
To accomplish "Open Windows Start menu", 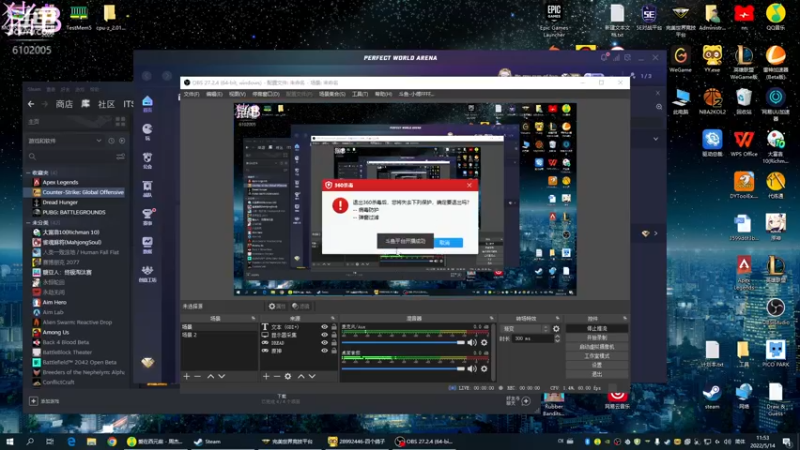I will pos(9,441).
